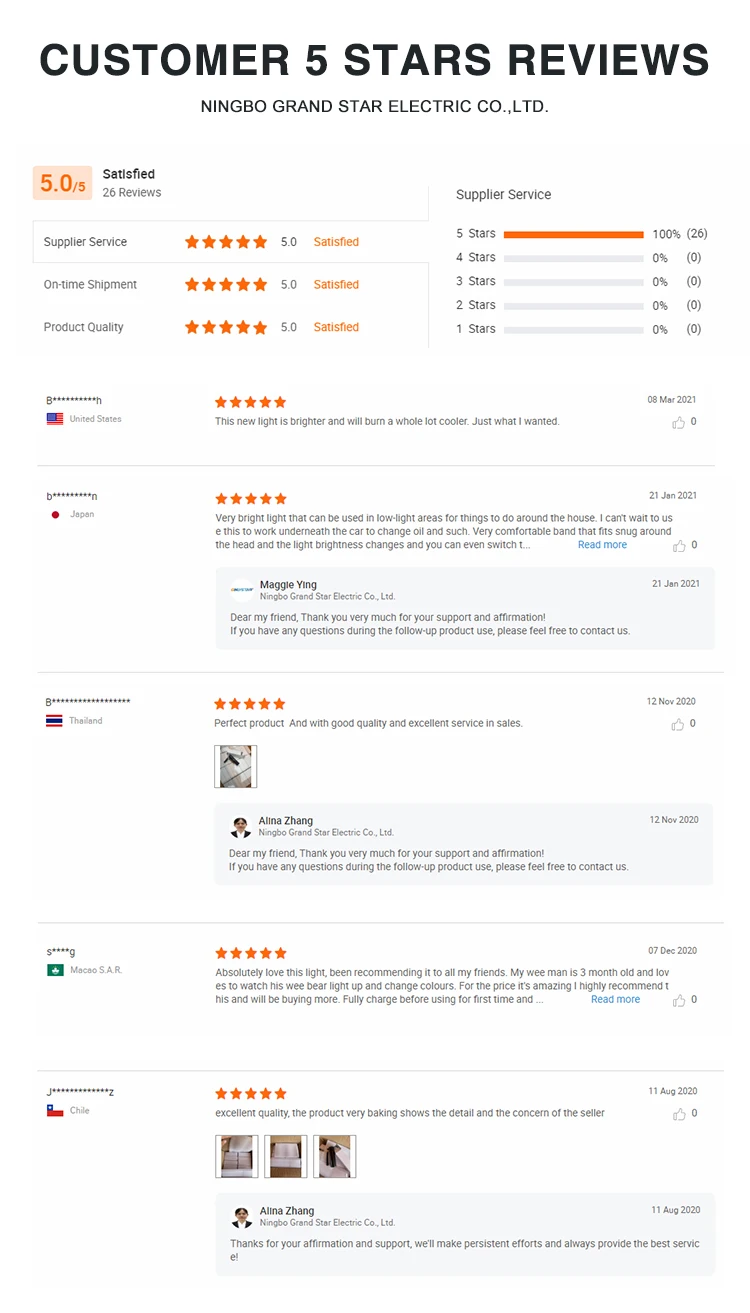The height and width of the screenshot is (1313, 750).
Task: Expand Macao review with Read more
Action: [x=615, y=999]
